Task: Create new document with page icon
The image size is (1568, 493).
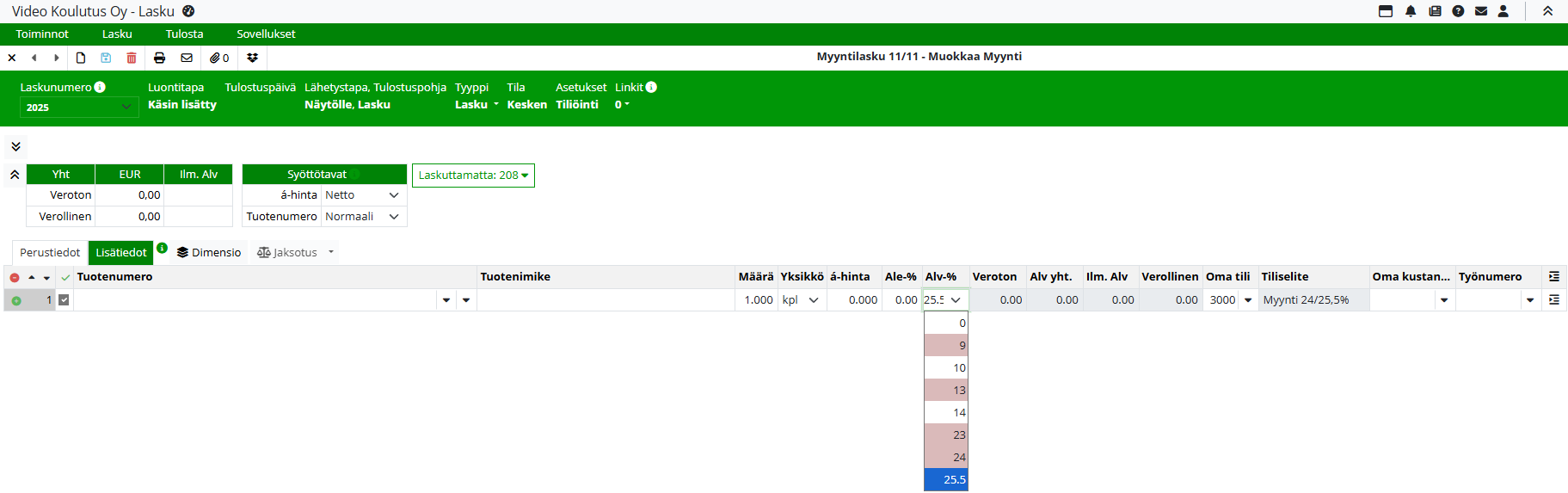Action: point(81,58)
